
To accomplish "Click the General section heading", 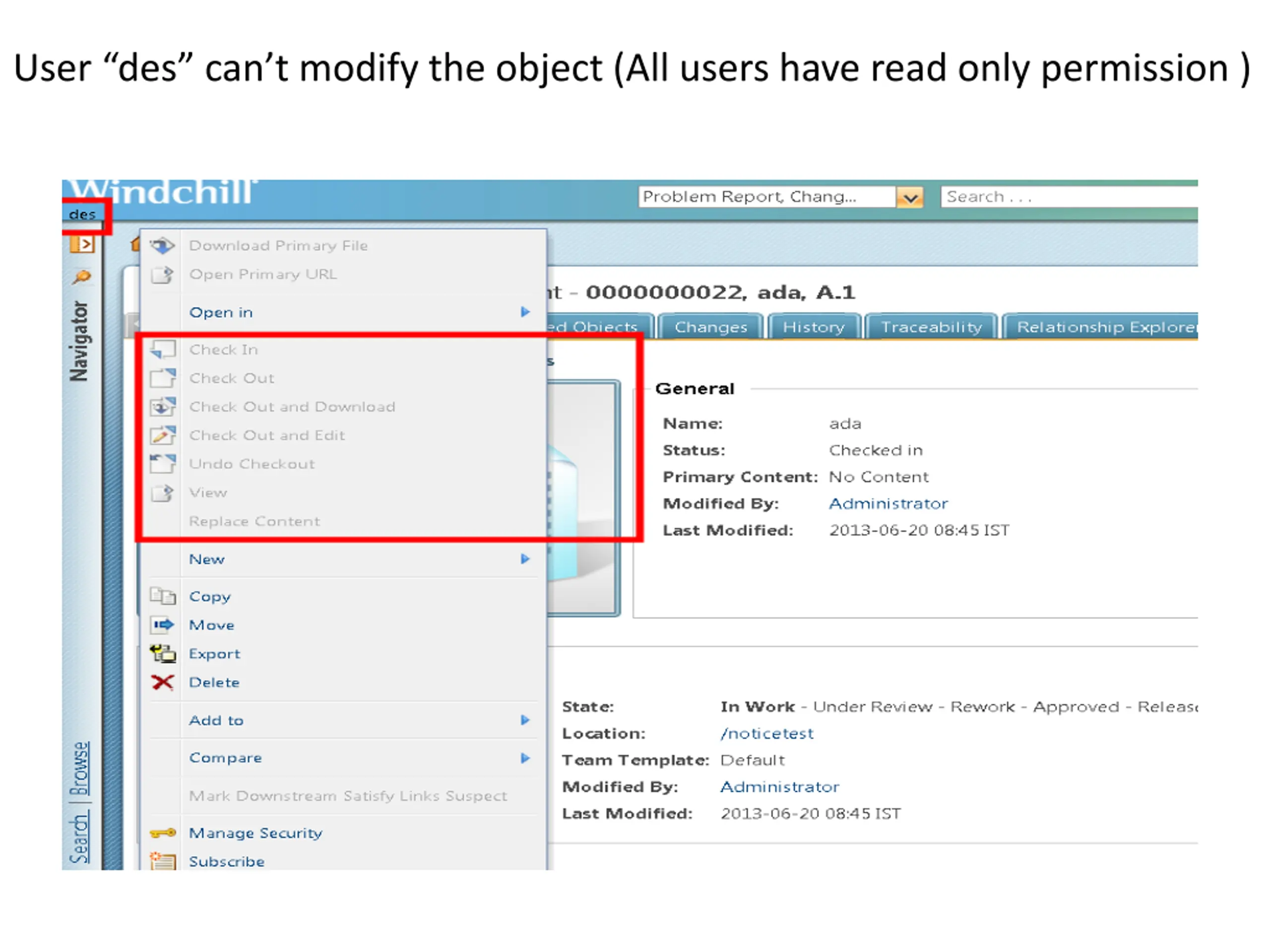I will point(695,389).
